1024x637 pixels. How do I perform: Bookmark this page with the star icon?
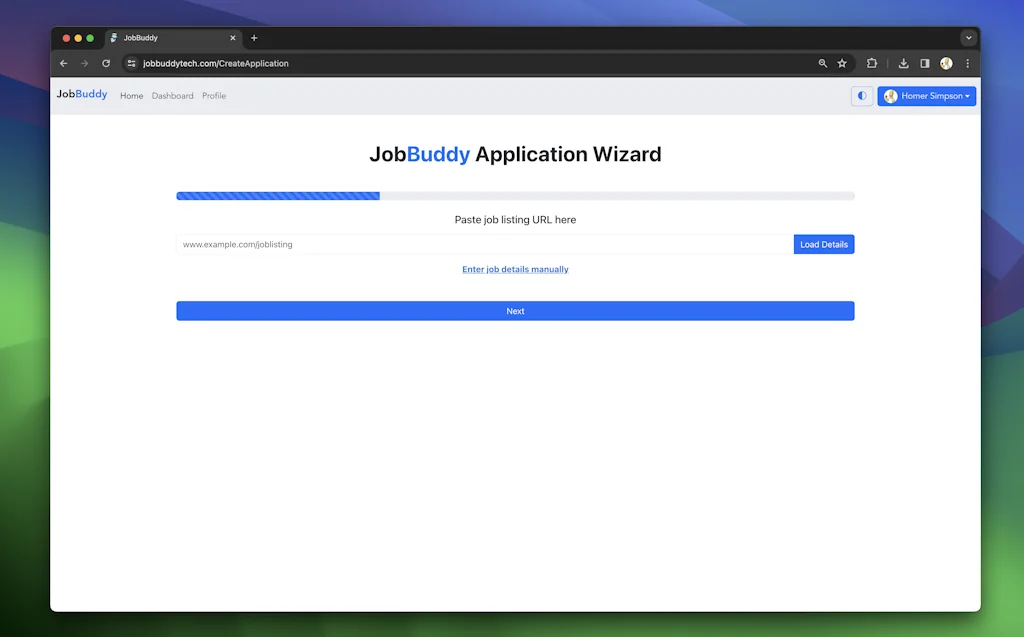[842, 63]
